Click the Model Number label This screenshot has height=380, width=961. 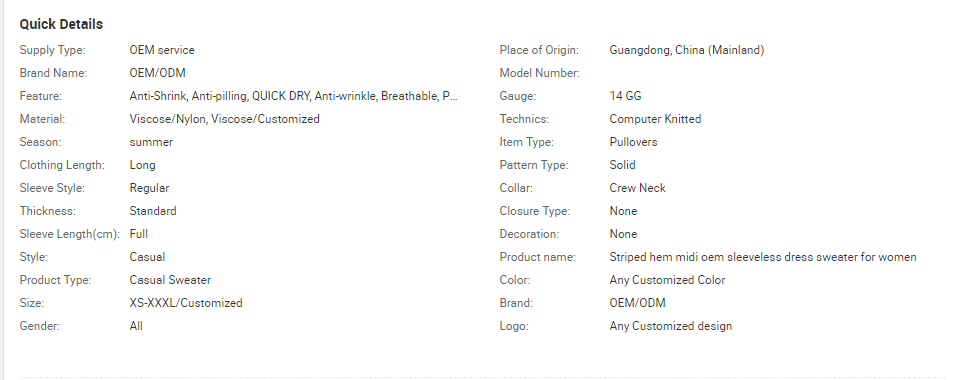pos(539,73)
